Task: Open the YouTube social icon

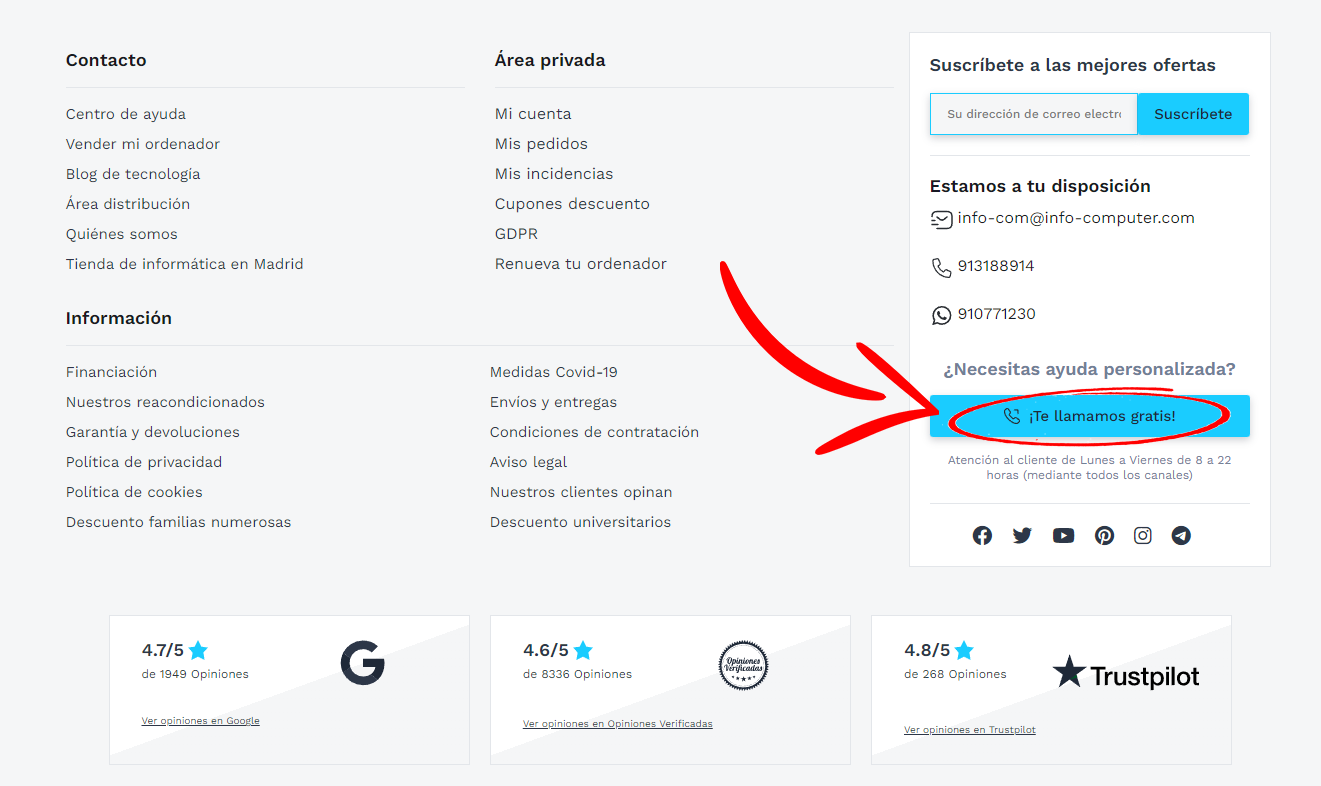Action: coord(1063,536)
